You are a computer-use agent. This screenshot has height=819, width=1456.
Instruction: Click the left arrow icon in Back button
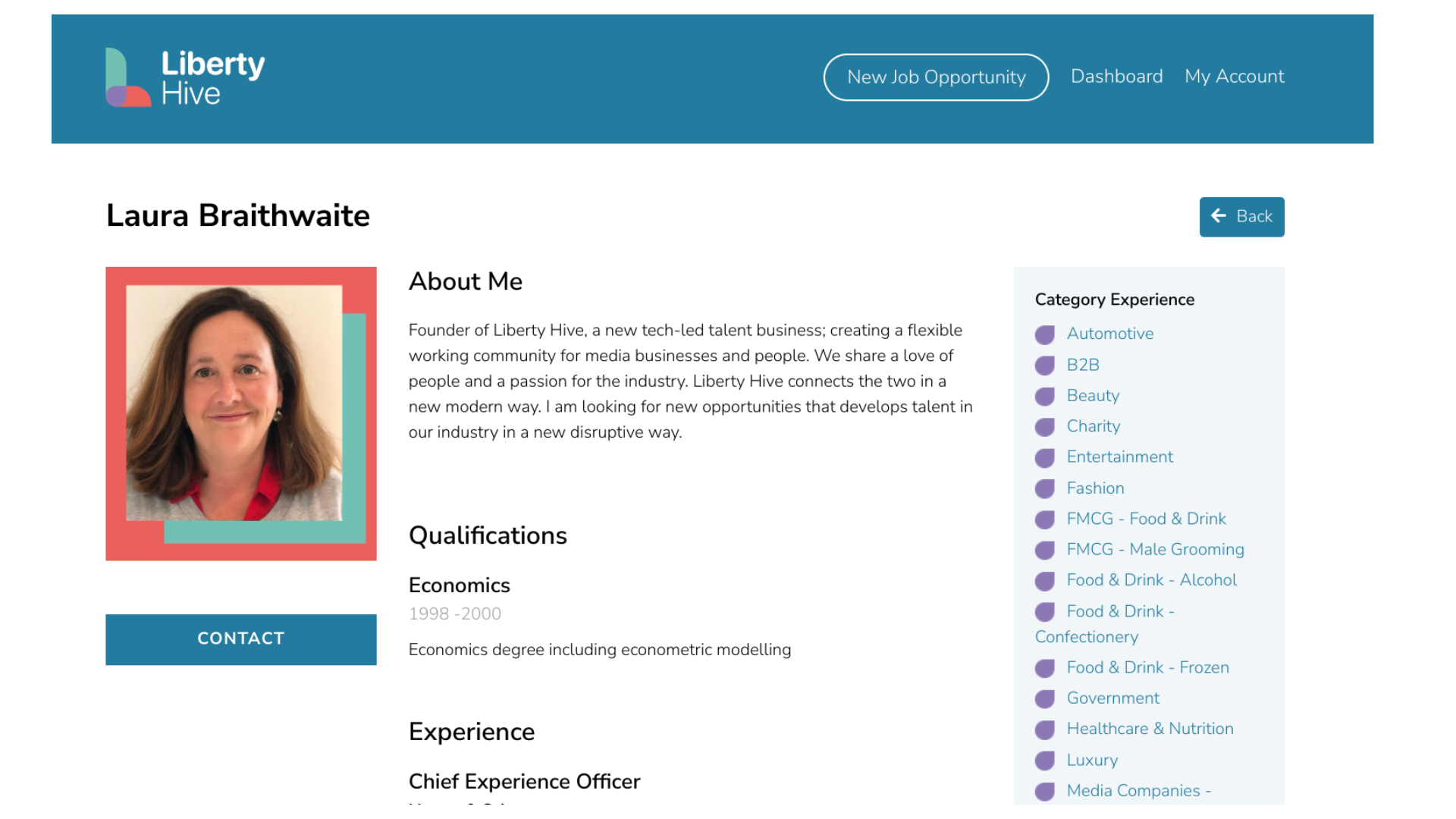pyautogui.click(x=1219, y=216)
